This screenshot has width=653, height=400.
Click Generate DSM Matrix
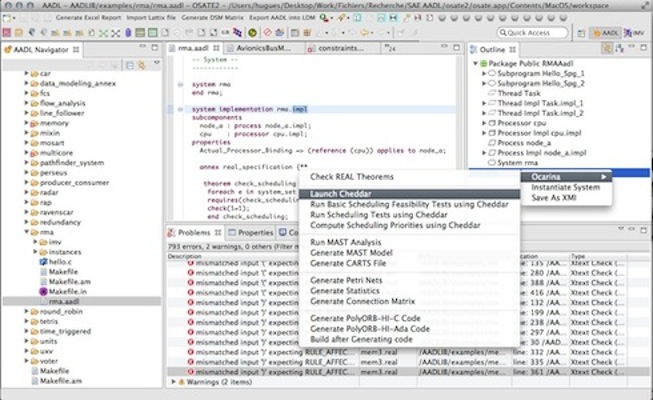click(212, 18)
